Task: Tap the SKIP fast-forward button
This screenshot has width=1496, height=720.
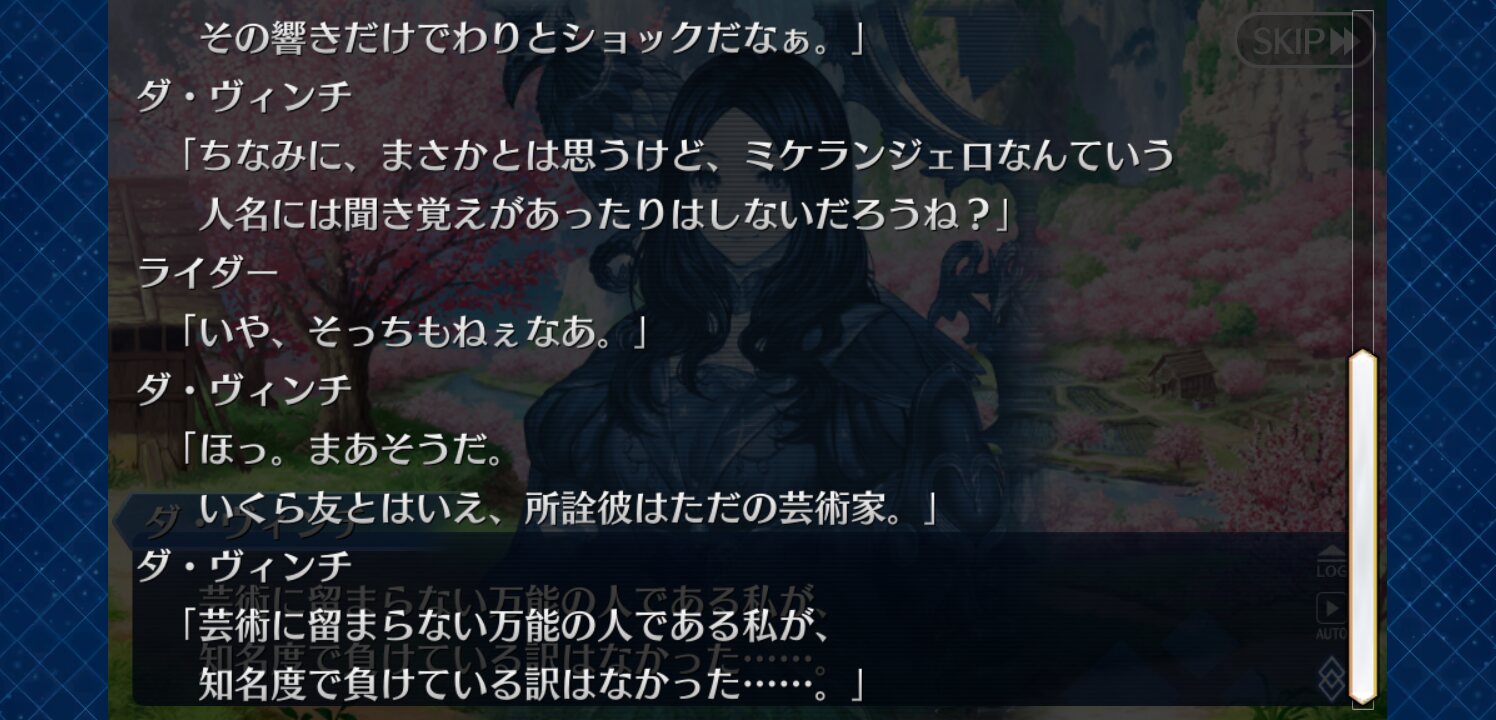Action: [1304, 40]
